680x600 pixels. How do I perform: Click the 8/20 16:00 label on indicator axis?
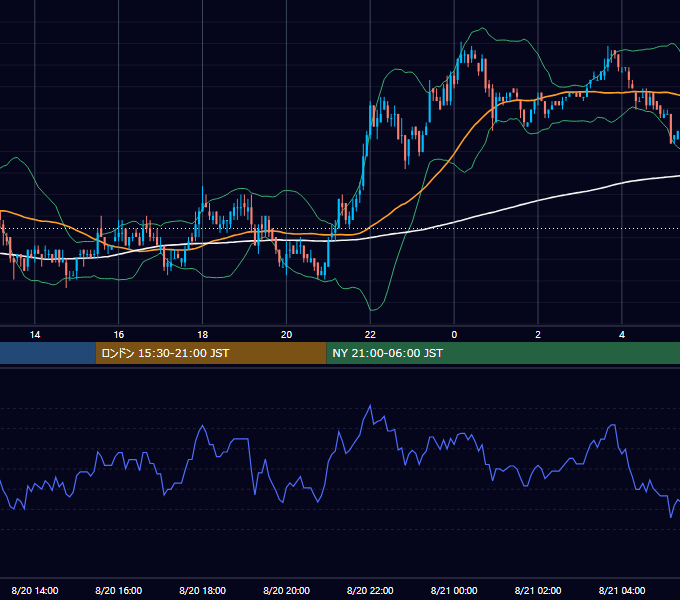(x=118, y=590)
